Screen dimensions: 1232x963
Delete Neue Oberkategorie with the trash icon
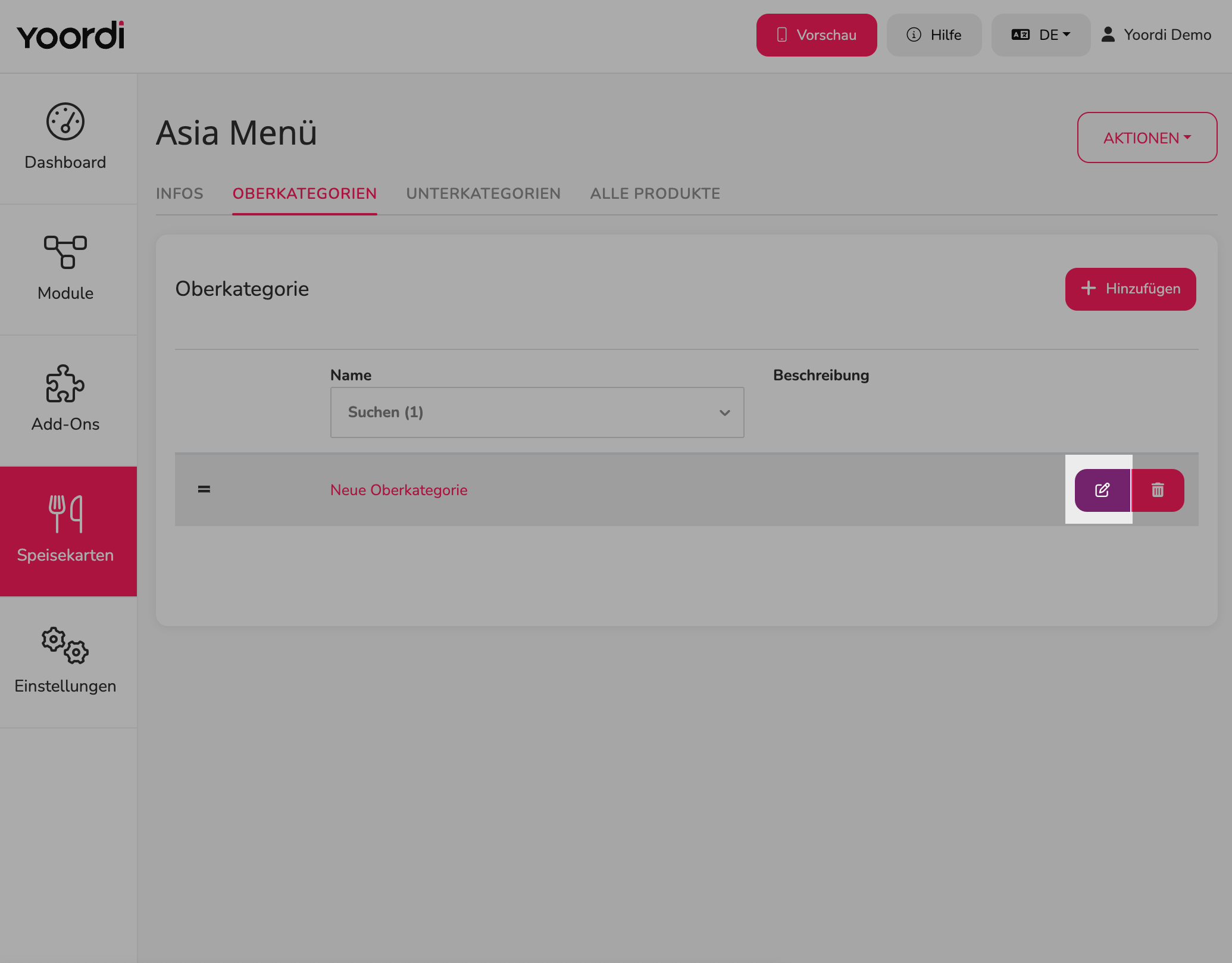pyautogui.click(x=1158, y=490)
